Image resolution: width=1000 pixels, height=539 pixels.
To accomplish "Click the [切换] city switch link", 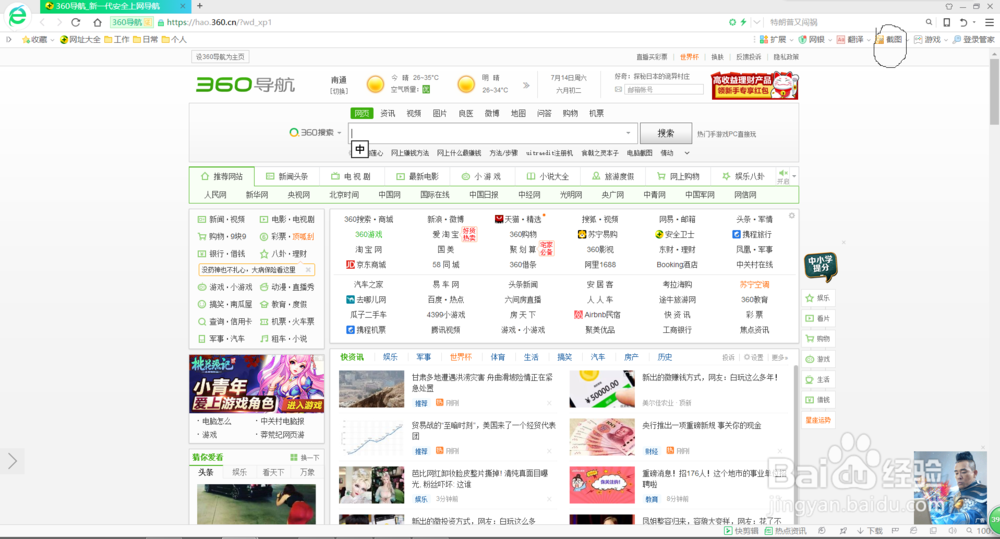I will pos(339,91).
